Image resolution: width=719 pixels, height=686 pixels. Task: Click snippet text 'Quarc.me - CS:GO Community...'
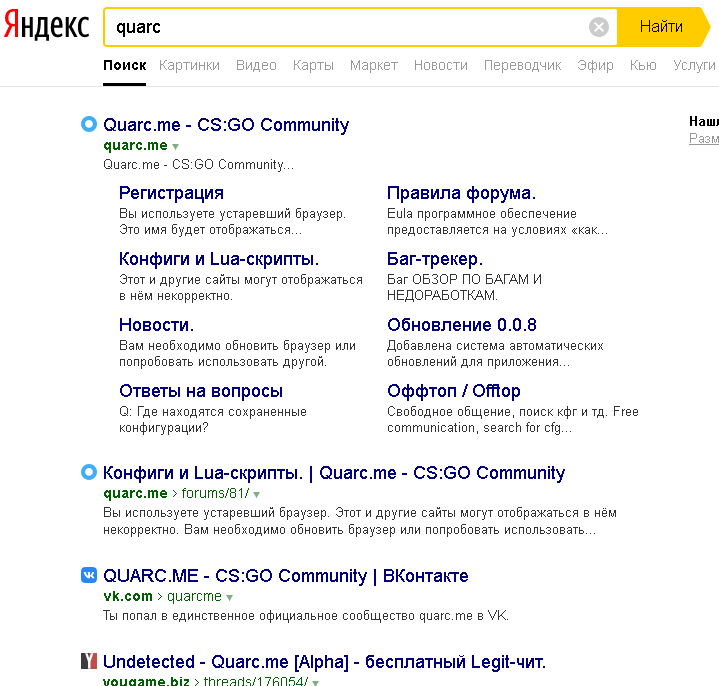199,165
